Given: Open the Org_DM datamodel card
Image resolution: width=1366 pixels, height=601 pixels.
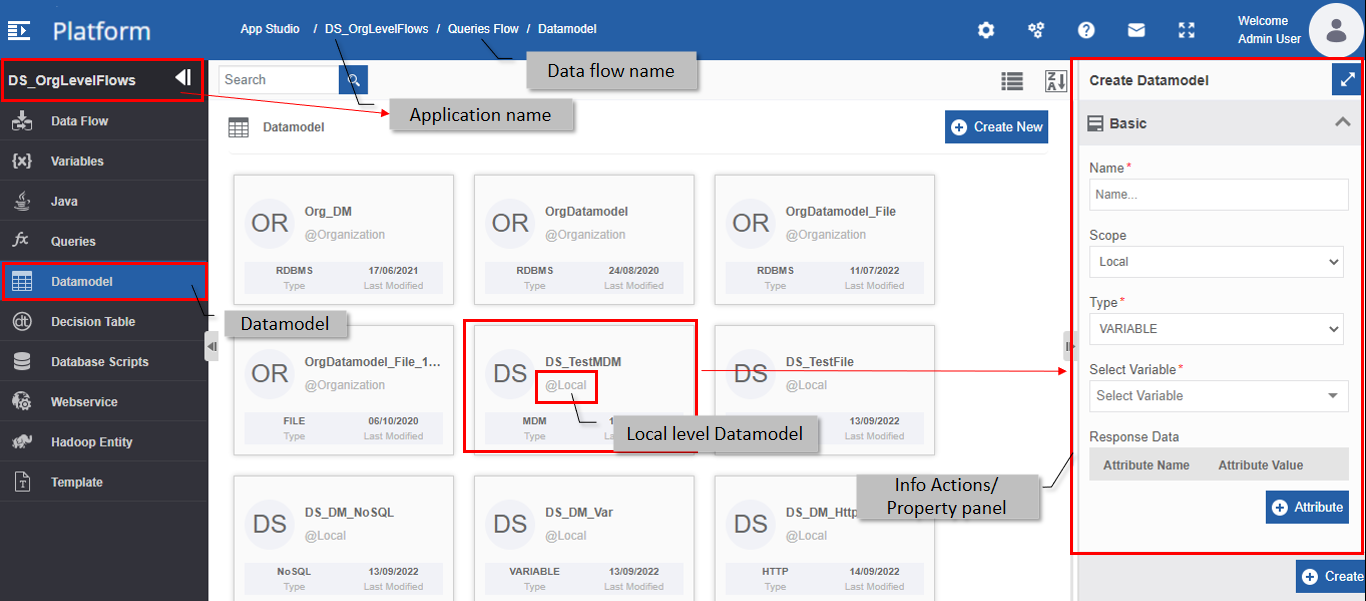Looking at the screenshot, I should (x=343, y=239).
